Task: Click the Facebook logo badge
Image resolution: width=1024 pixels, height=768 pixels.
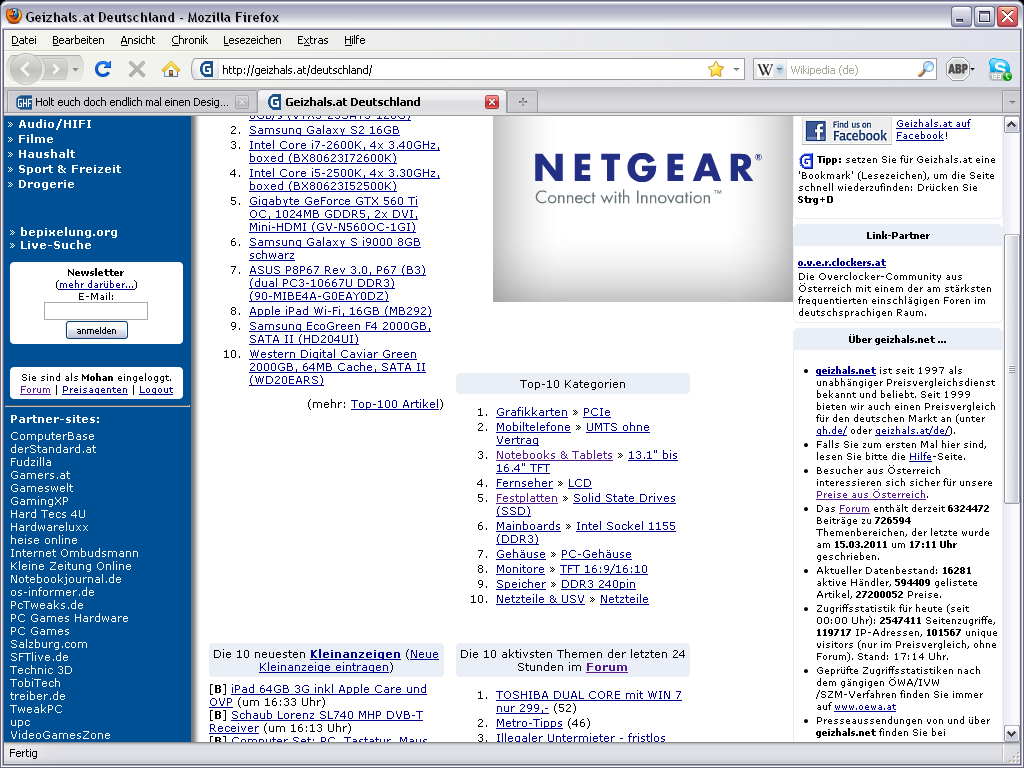Action: pos(846,131)
